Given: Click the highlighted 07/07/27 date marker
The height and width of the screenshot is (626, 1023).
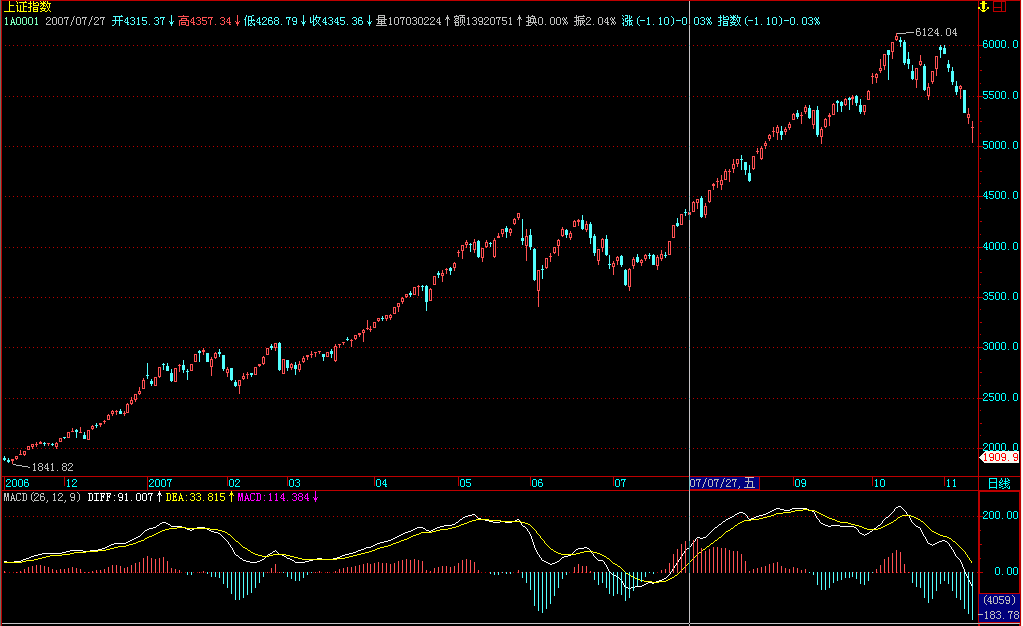Looking at the screenshot, I should click(725, 483).
